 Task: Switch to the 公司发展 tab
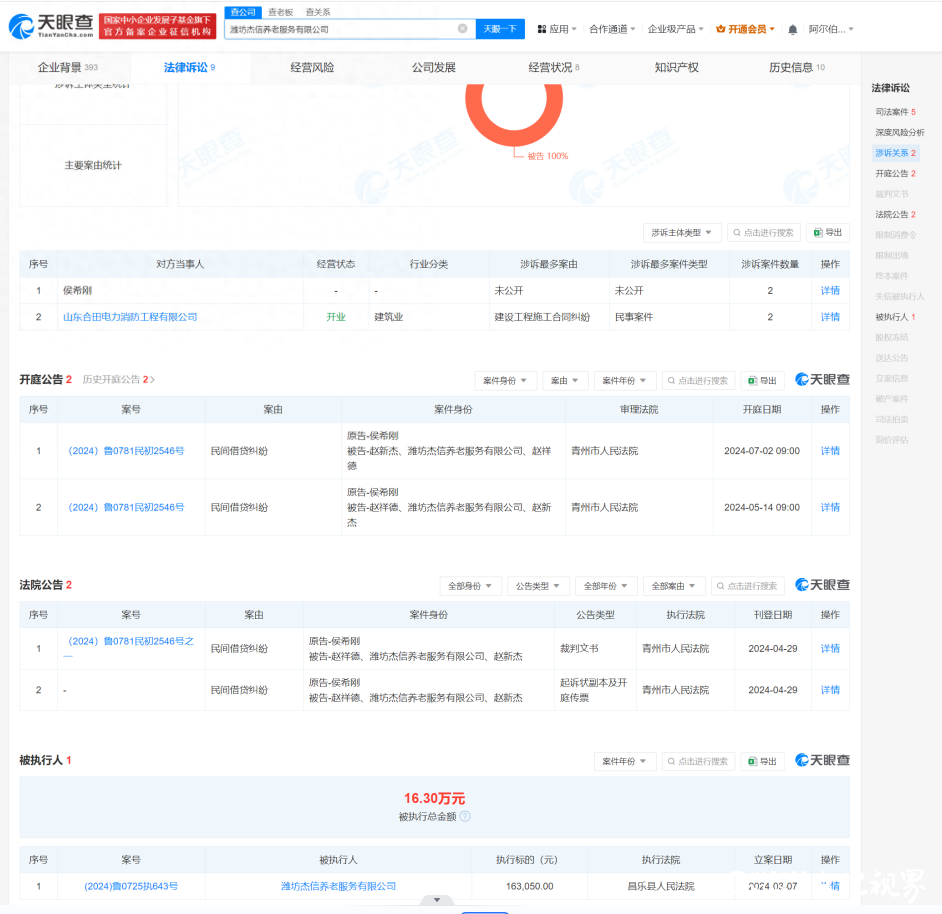coord(433,67)
